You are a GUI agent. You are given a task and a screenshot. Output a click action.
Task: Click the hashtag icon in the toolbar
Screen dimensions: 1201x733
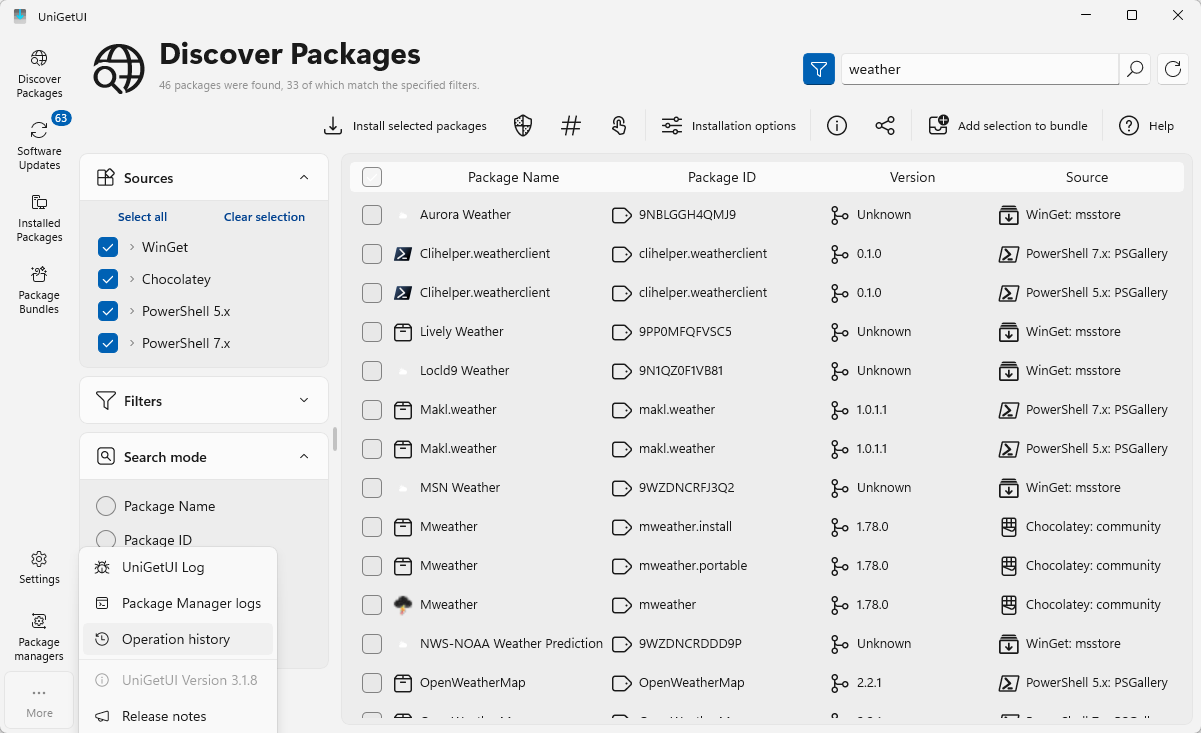570,125
